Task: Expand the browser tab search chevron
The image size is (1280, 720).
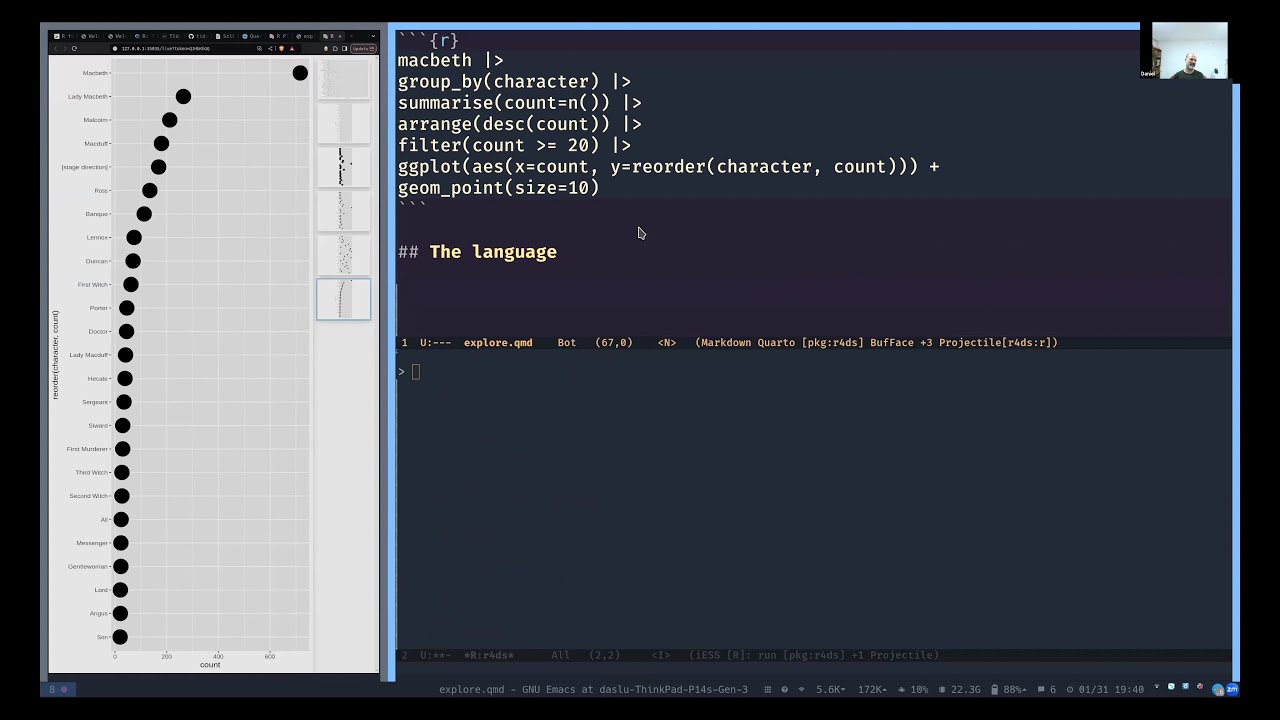Action: pos(374,36)
